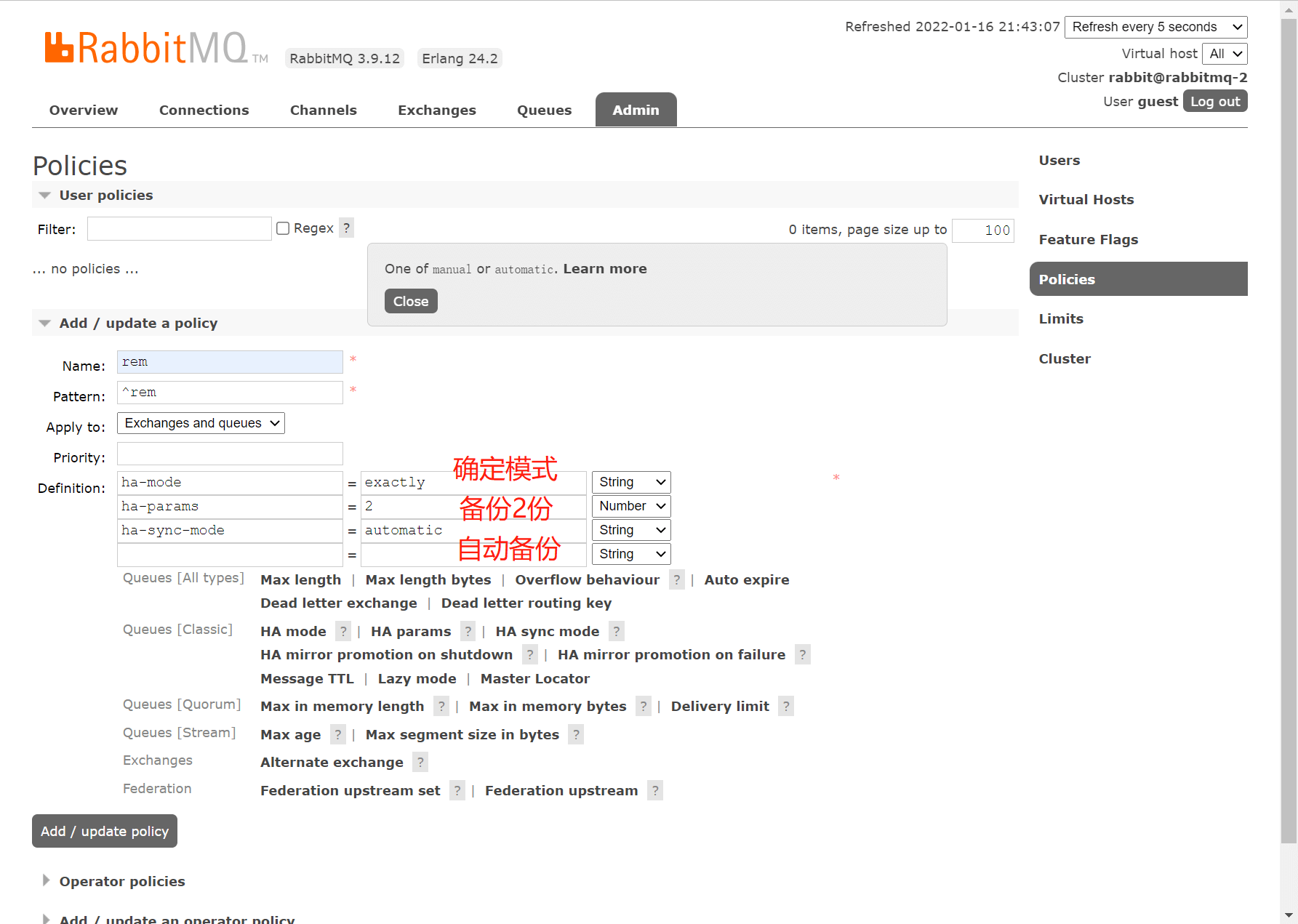Show help for Federation upstream
1298x924 pixels.
pyautogui.click(x=655, y=791)
